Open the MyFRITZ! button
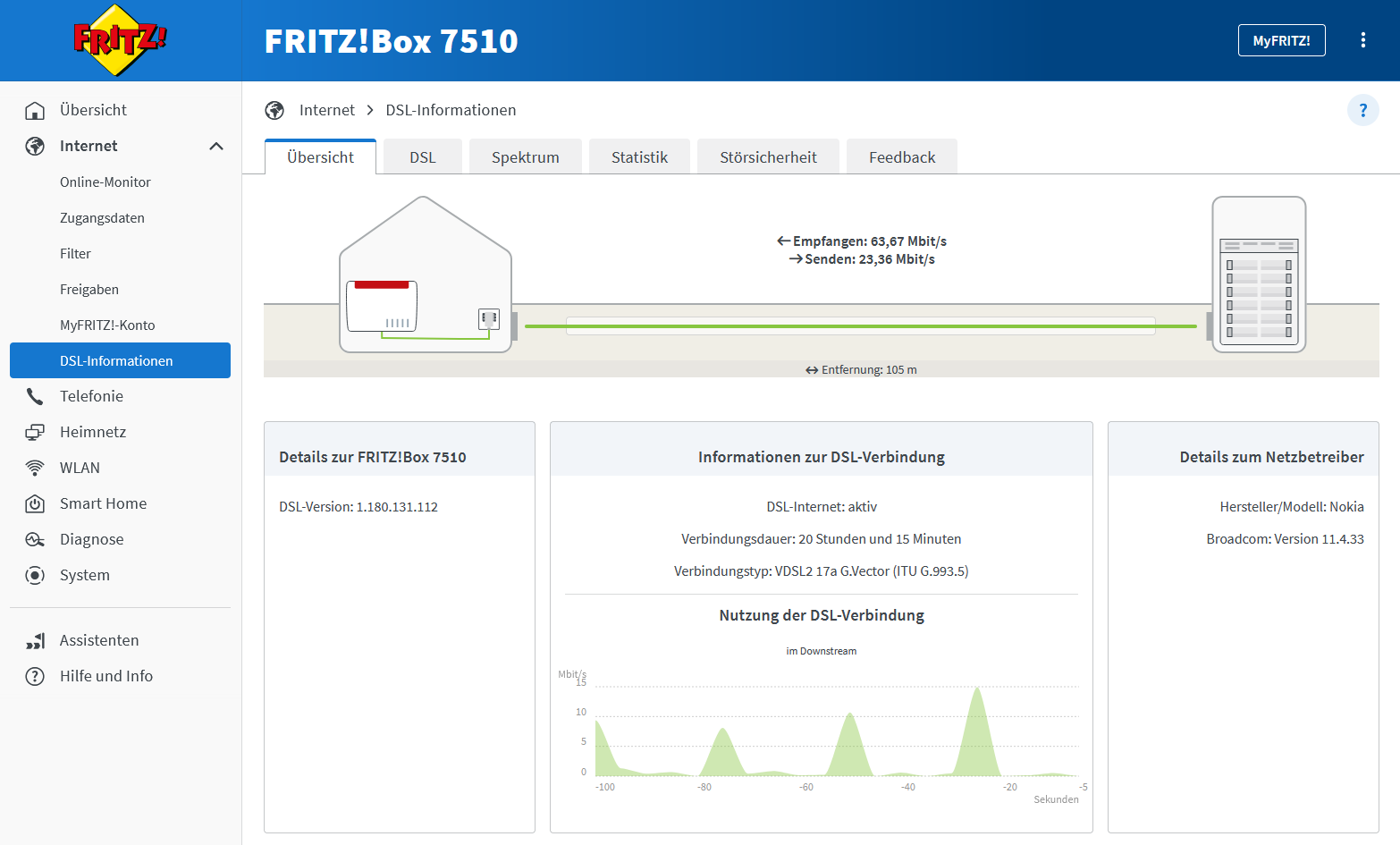 tap(1281, 40)
